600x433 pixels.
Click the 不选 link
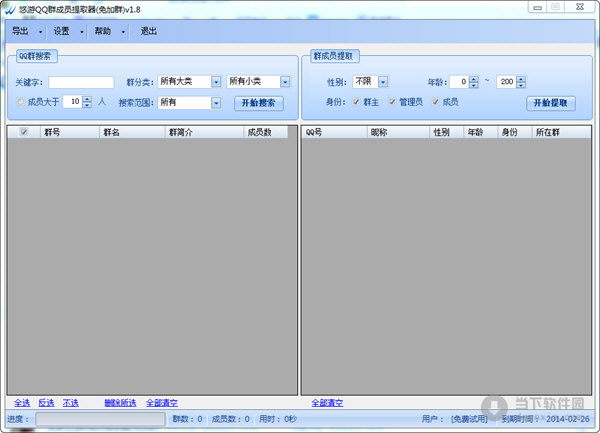pos(70,403)
